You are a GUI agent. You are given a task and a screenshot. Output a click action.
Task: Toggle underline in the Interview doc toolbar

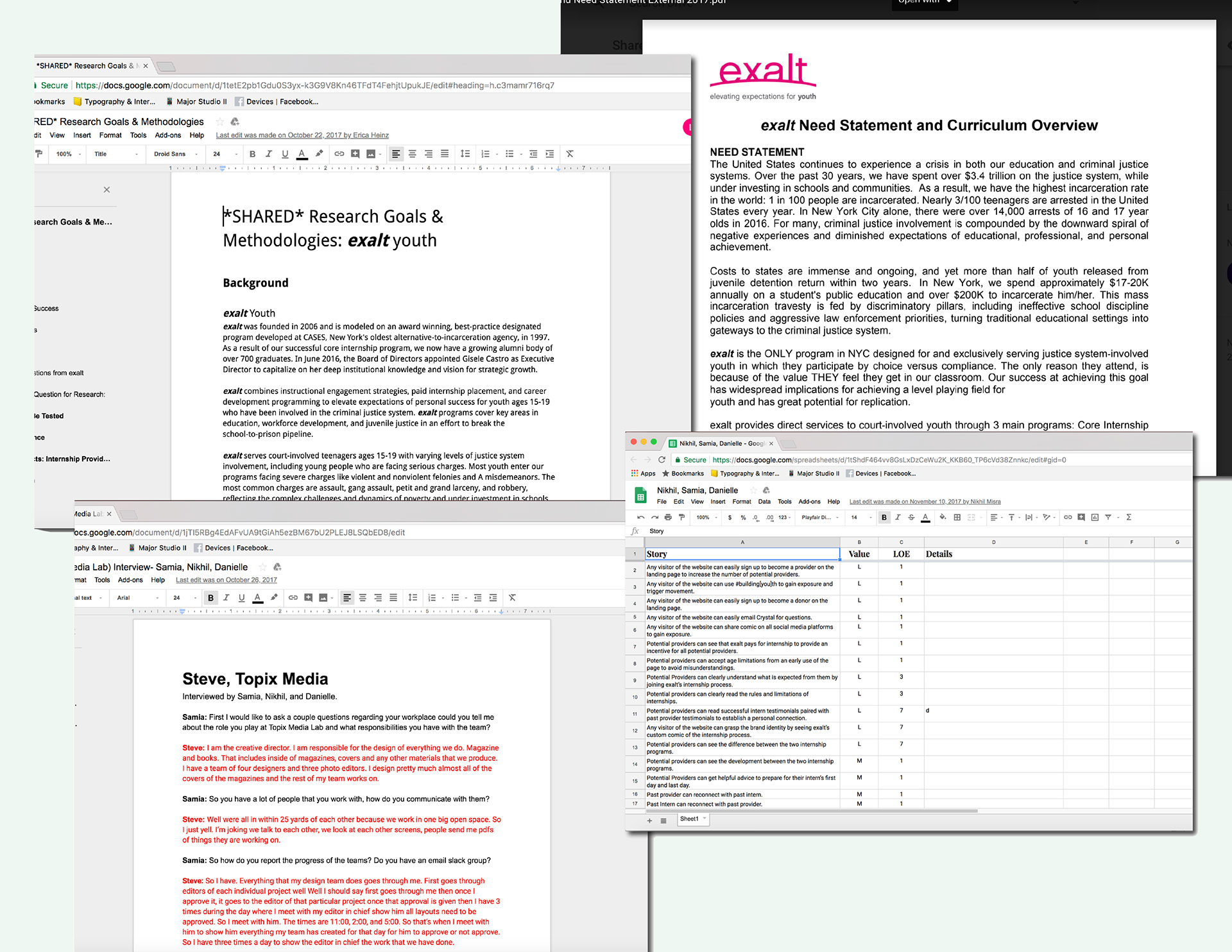click(241, 598)
